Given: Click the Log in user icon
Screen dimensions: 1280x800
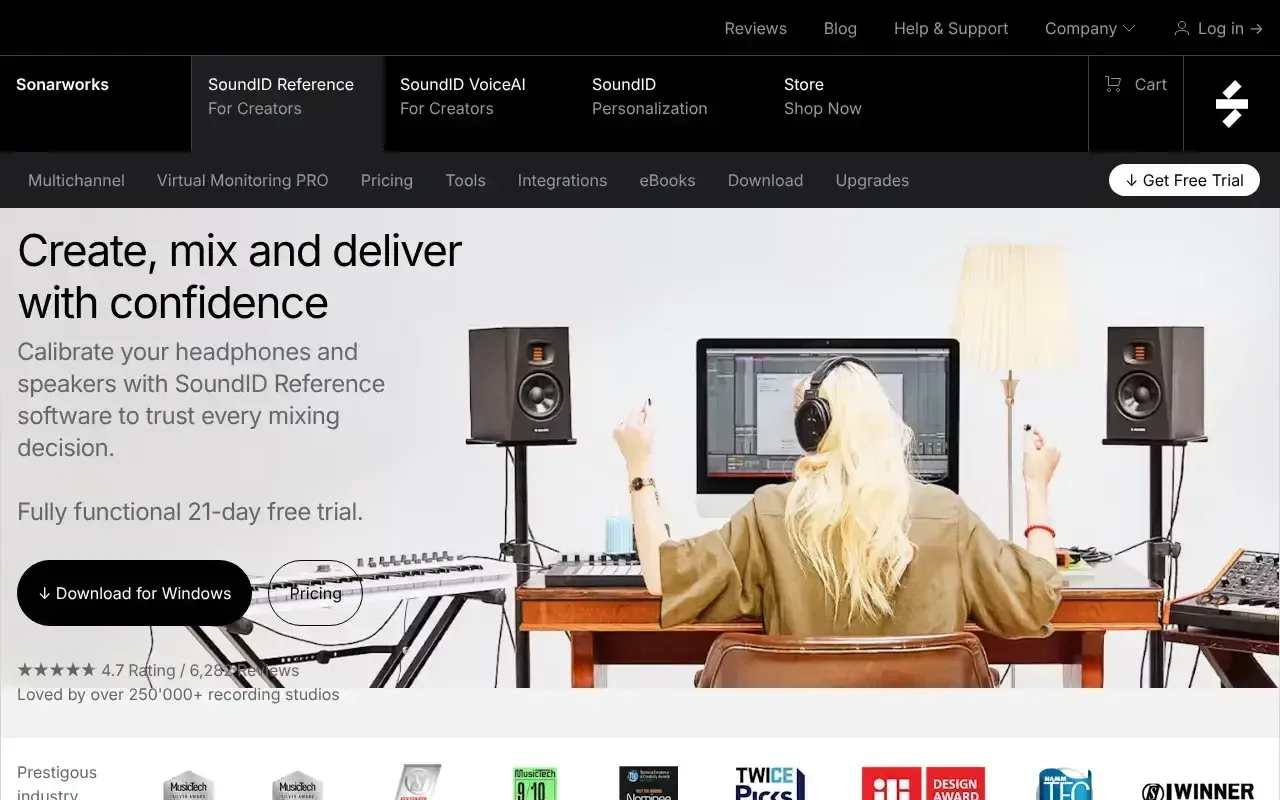Looking at the screenshot, I should (x=1182, y=28).
